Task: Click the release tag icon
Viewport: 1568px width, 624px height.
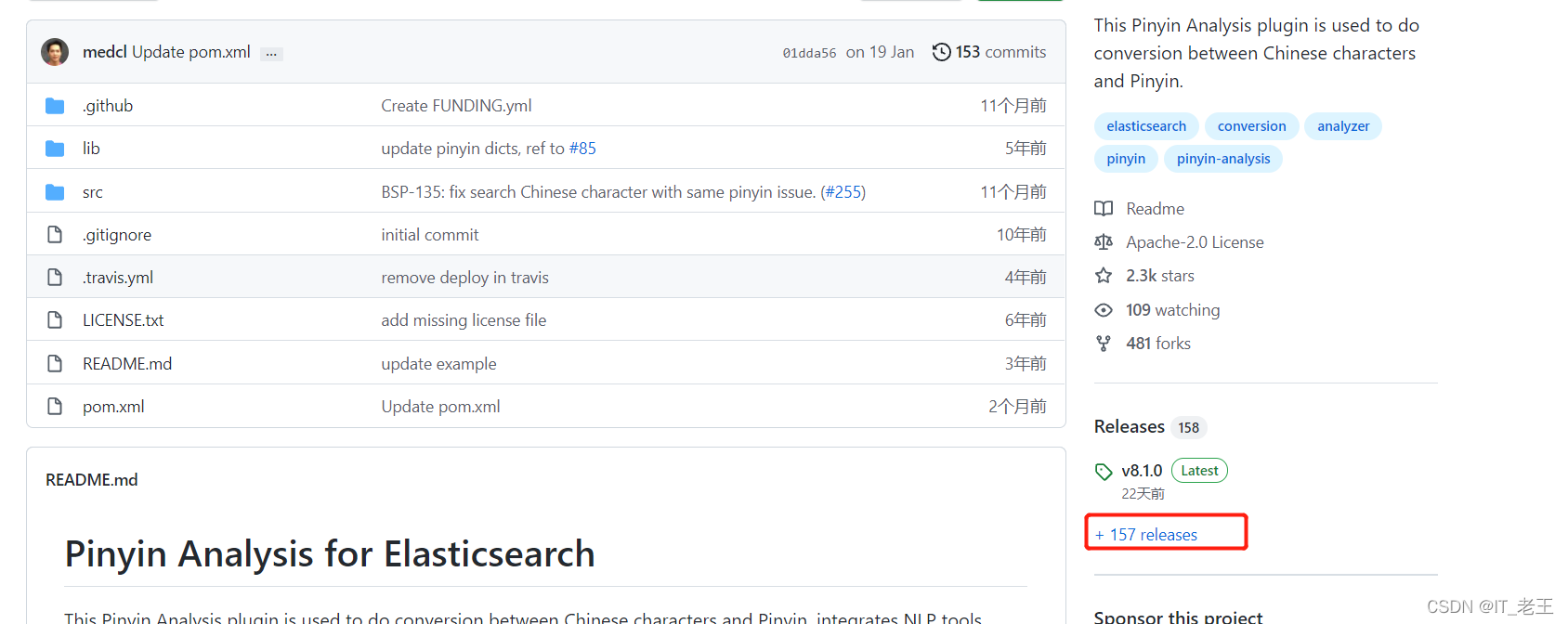Action: point(1104,472)
